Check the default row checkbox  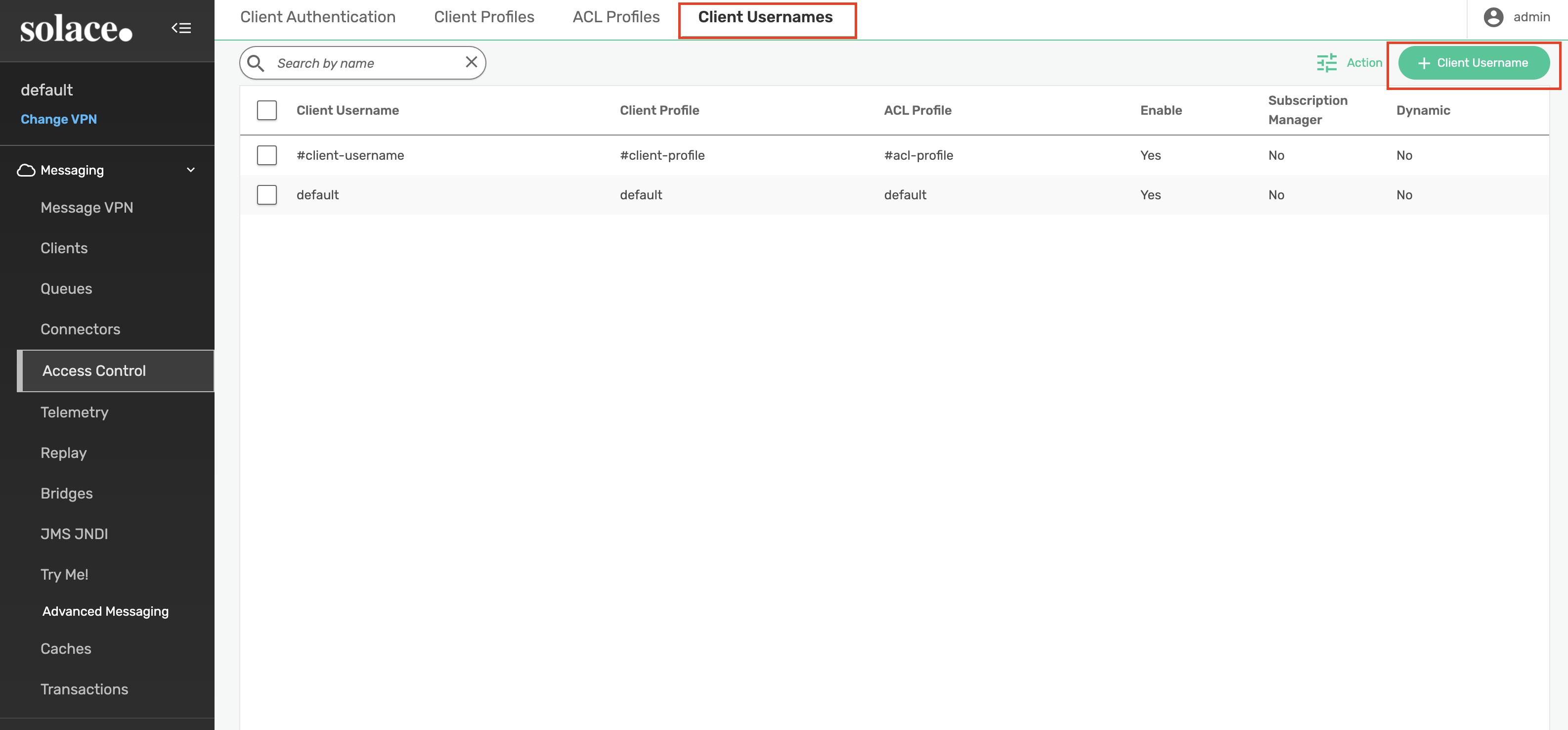(x=266, y=195)
